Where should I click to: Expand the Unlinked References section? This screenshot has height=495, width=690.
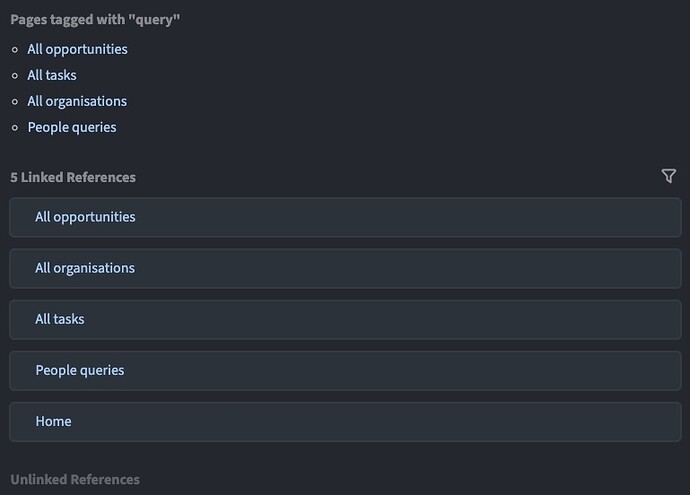(x=75, y=480)
